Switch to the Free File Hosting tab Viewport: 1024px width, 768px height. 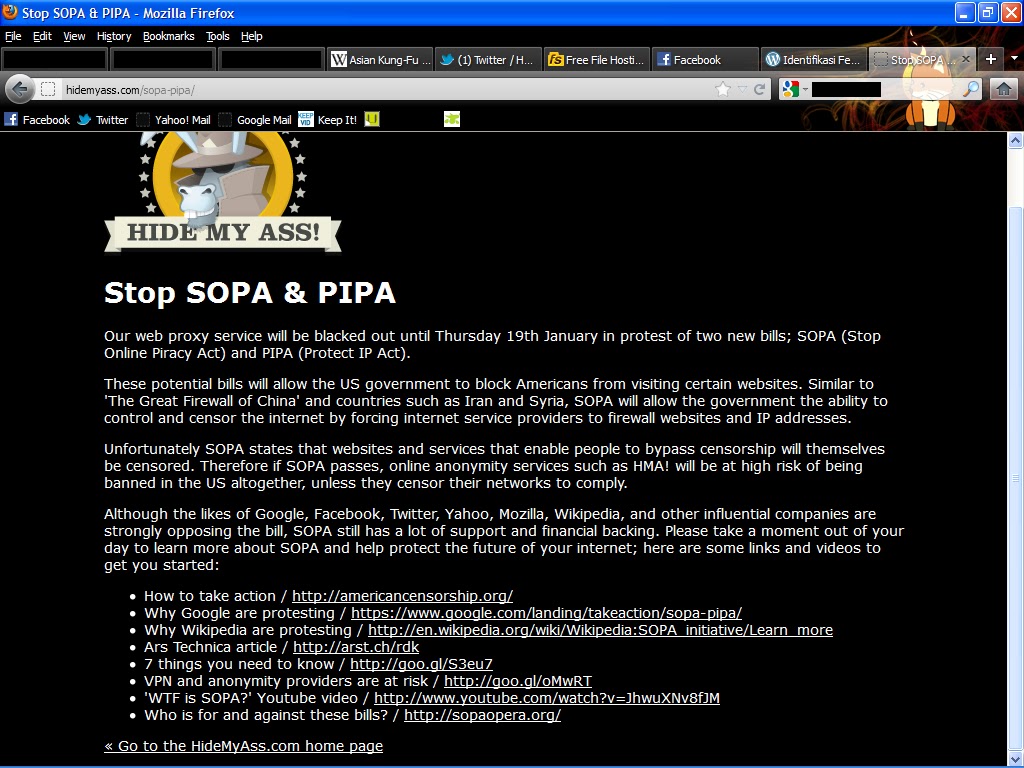click(597, 59)
